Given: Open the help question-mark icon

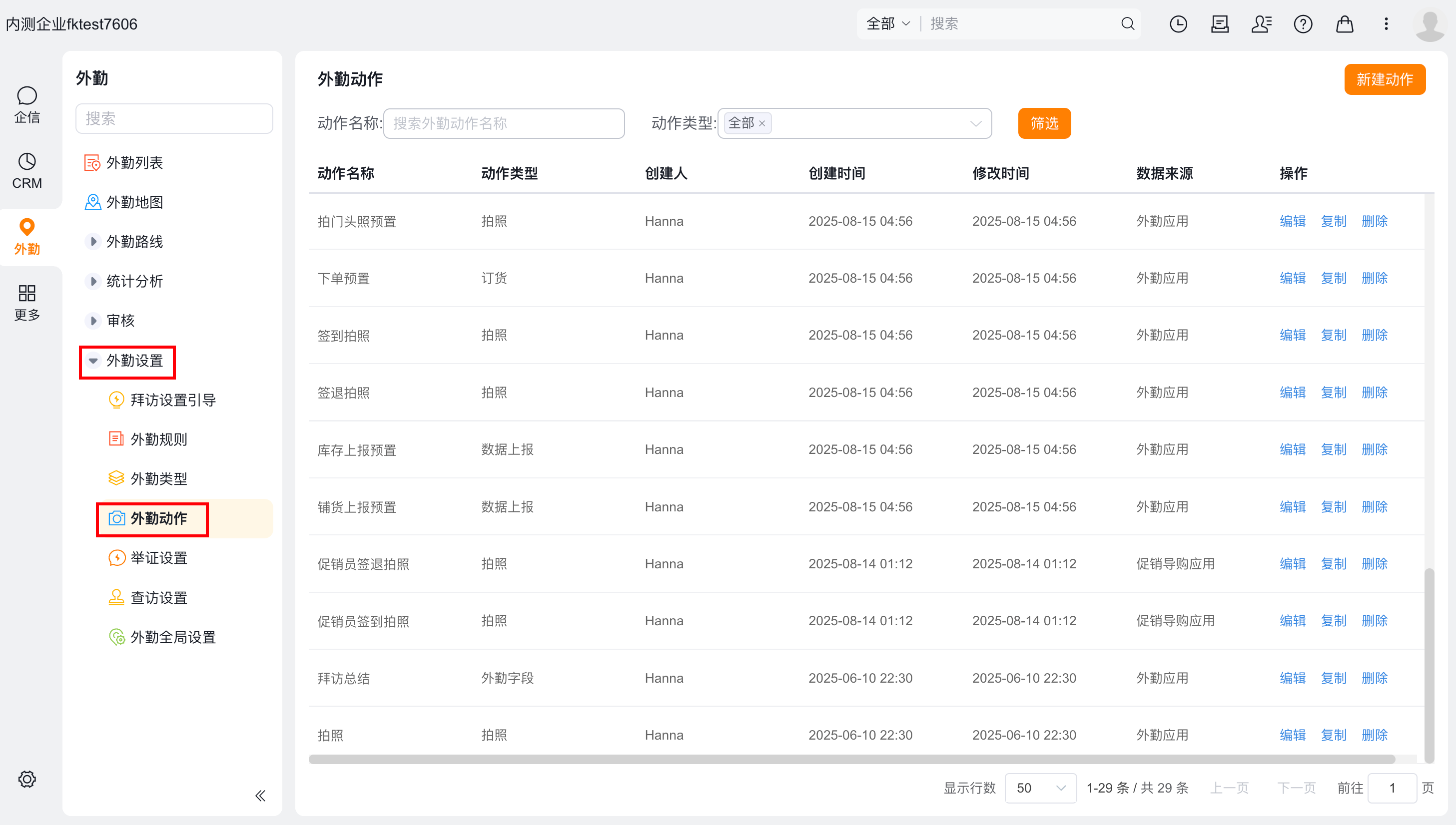Looking at the screenshot, I should click(x=1303, y=24).
